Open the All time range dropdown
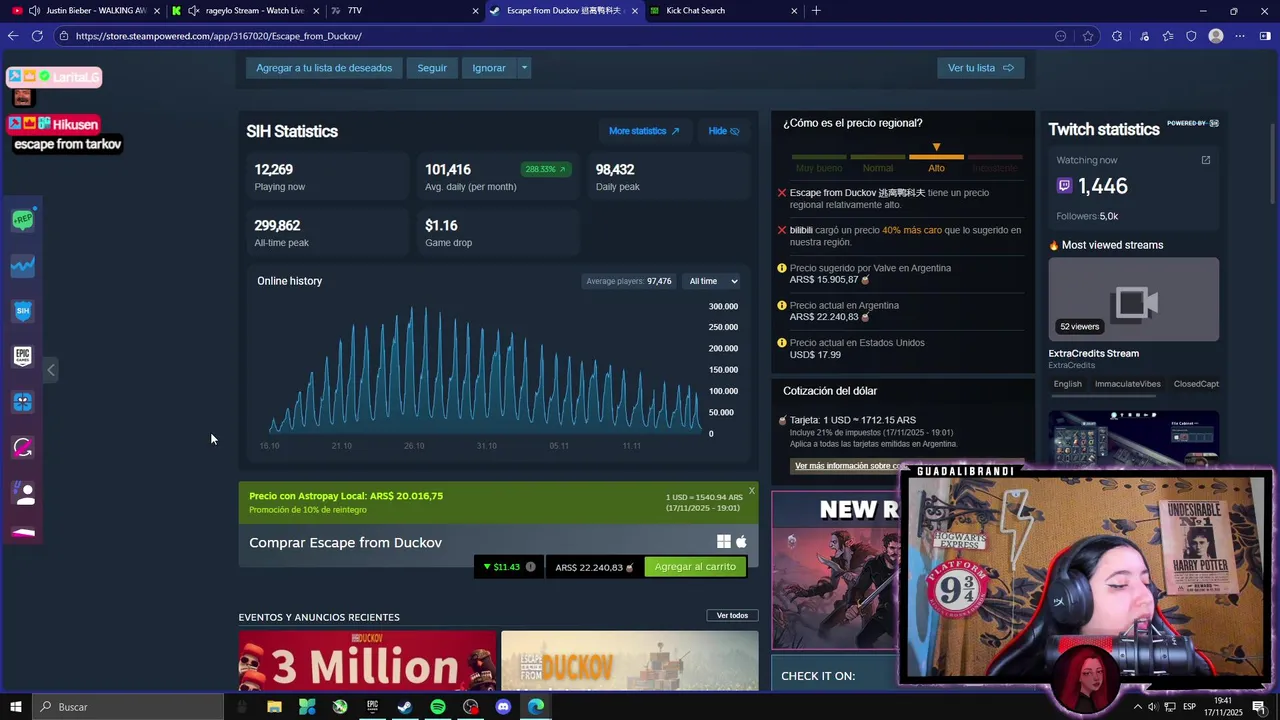This screenshot has width=1280, height=720. click(x=713, y=281)
